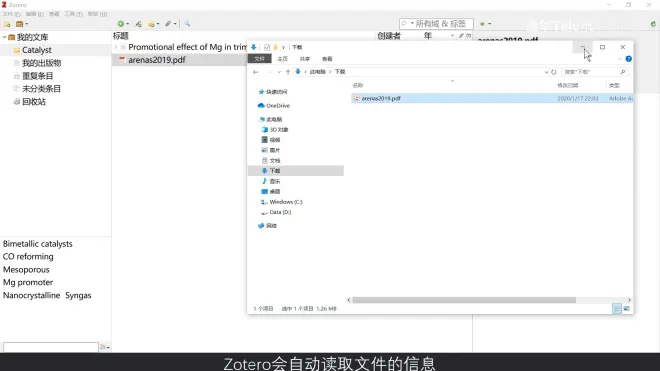
Task: Select arenas2019.pdf in Explorer file list
Action: click(492, 98)
